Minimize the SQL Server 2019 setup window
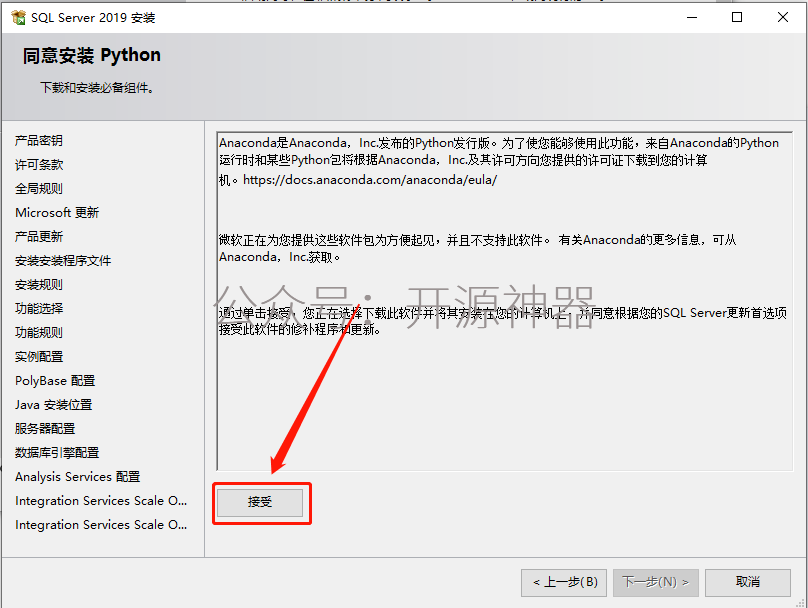The width and height of the screenshot is (808, 608). tap(692, 18)
